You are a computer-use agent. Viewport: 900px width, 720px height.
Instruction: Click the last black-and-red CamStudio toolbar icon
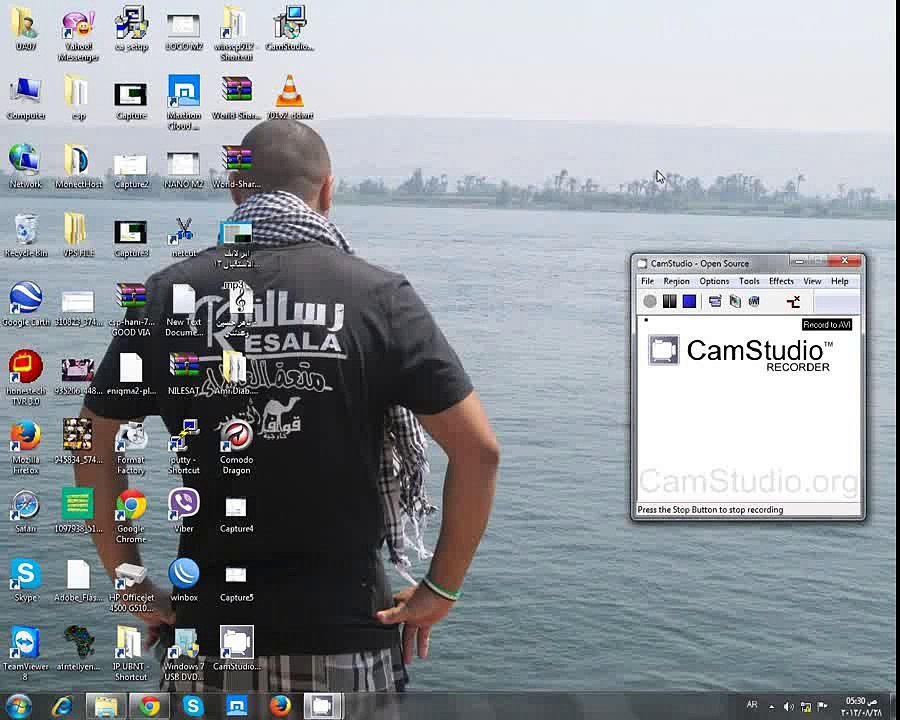(x=793, y=301)
